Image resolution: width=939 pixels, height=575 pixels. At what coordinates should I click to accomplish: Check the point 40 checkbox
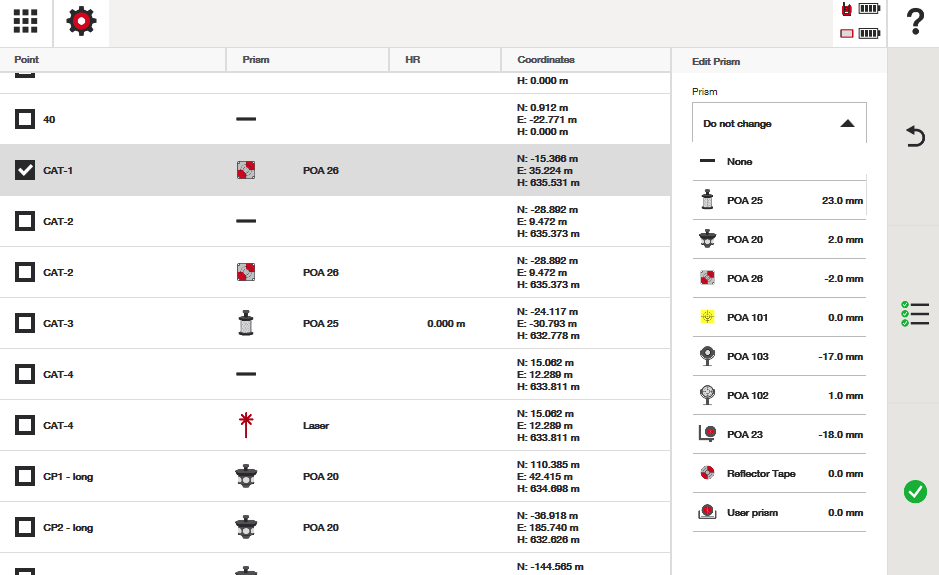coord(25,119)
